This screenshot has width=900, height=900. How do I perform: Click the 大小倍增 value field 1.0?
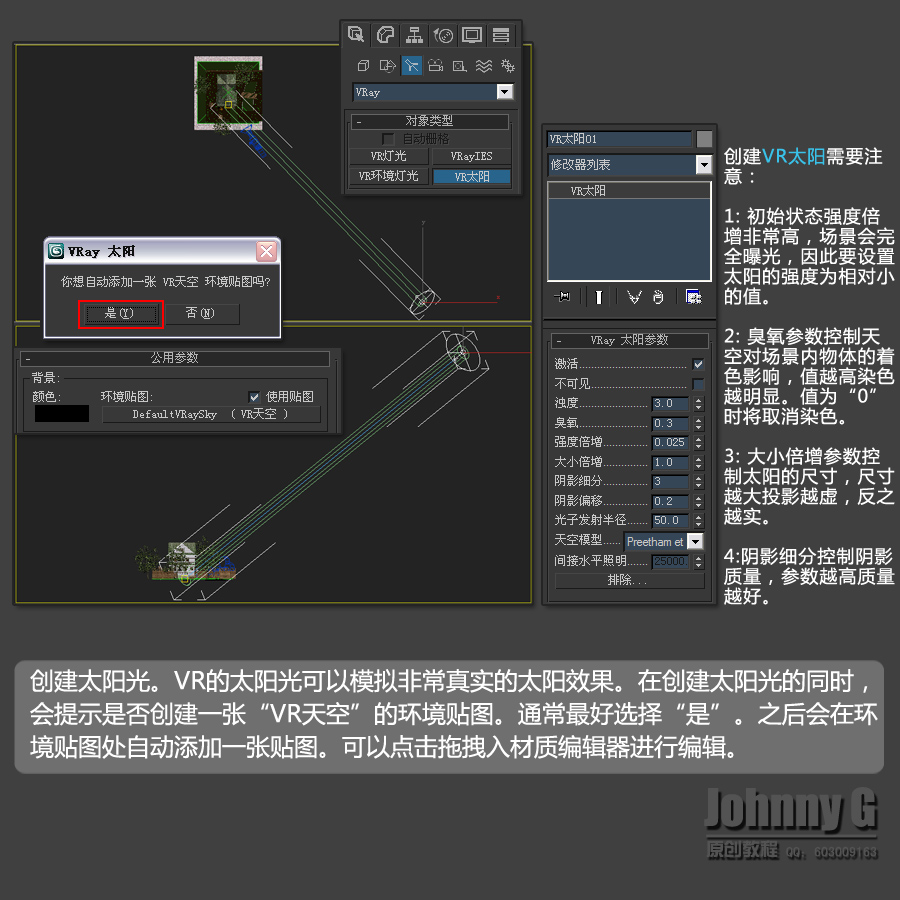click(670, 463)
